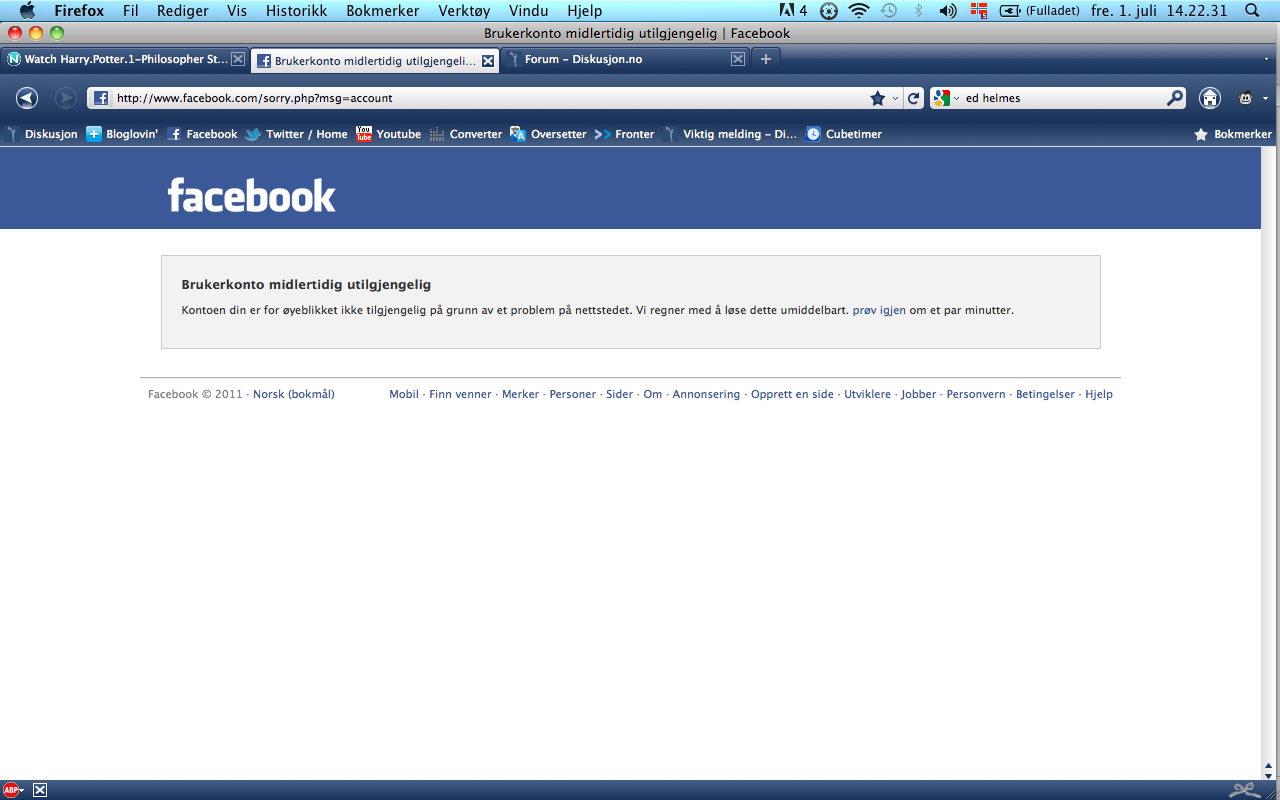Open URL bar history dropdown arrow

tap(895, 99)
